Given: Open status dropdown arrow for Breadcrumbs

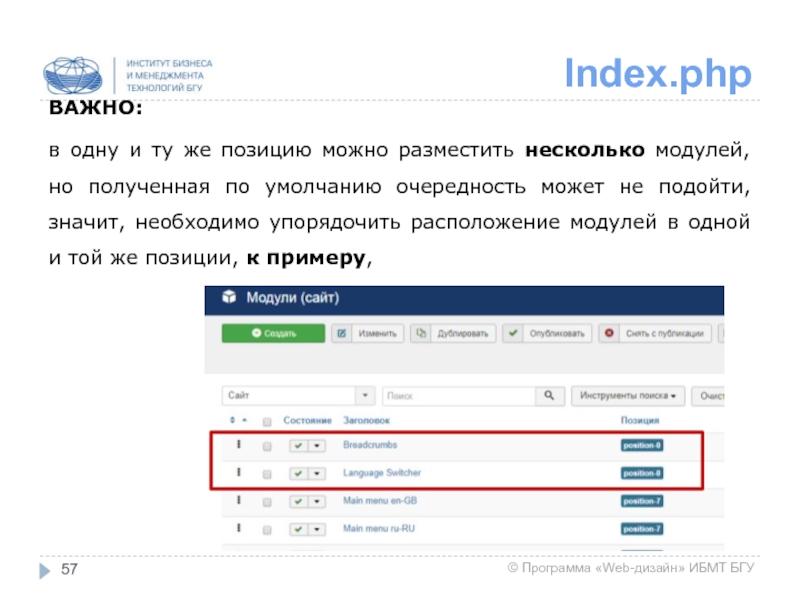Looking at the screenshot, I should (x=317, y=446).
